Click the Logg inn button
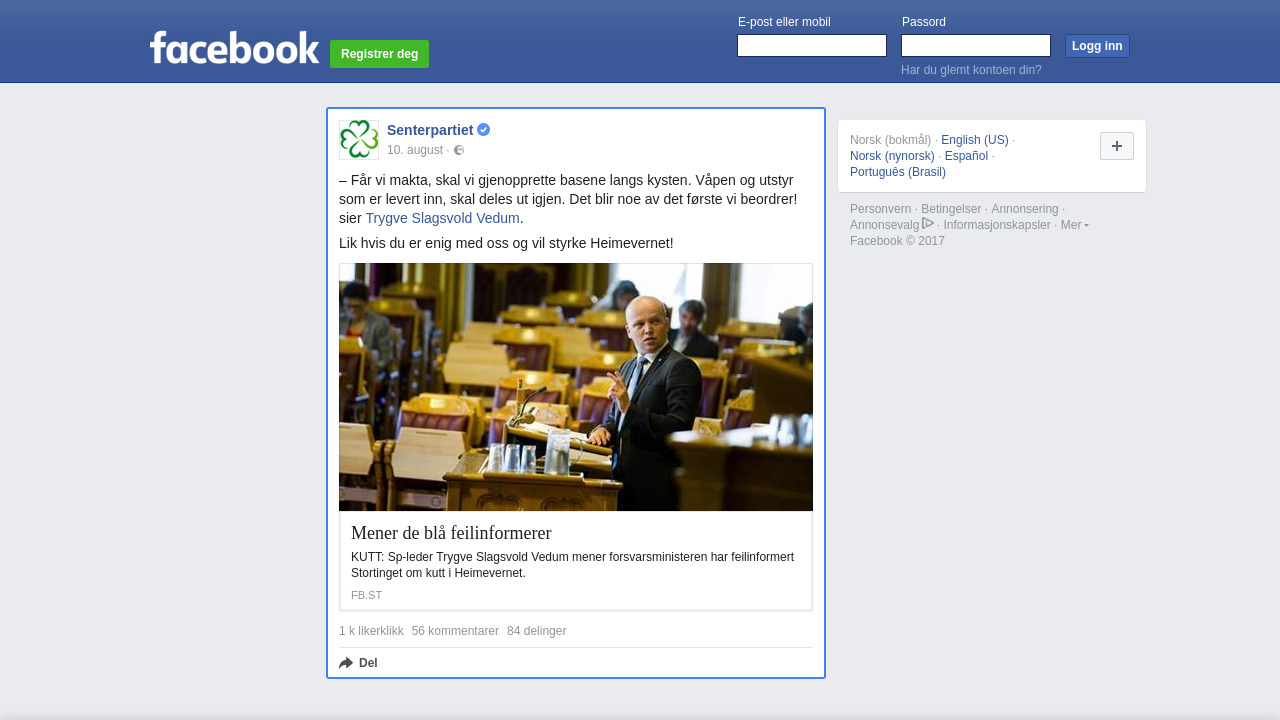1280x720 pixels. tap(1097, 46)
